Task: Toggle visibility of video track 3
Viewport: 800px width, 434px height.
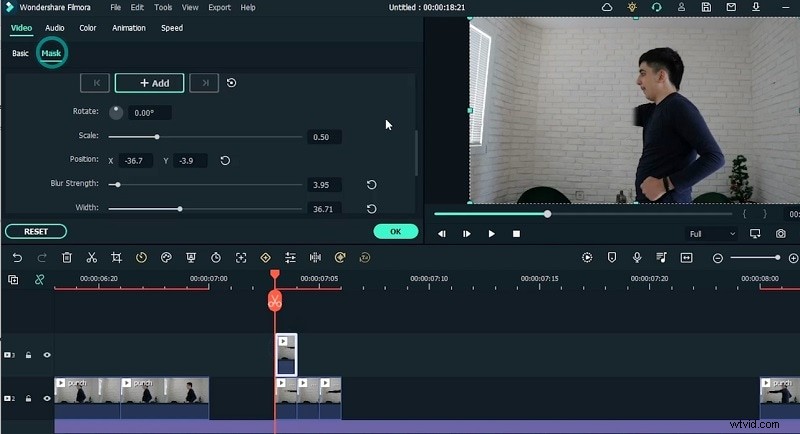Action: pos(46,355)
